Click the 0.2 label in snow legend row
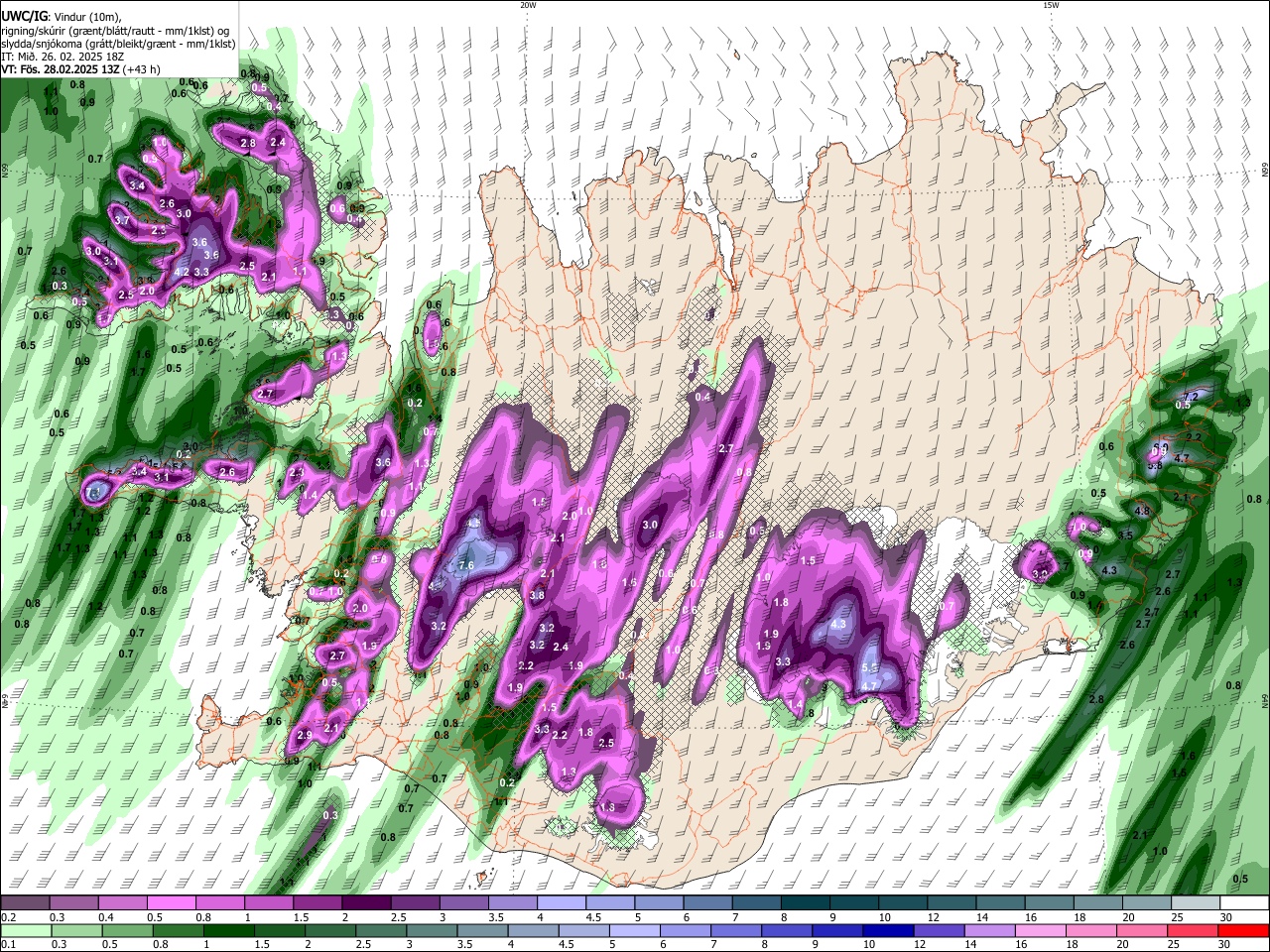The width and height of the screenshot is (1270, 952). pos(8,917)
